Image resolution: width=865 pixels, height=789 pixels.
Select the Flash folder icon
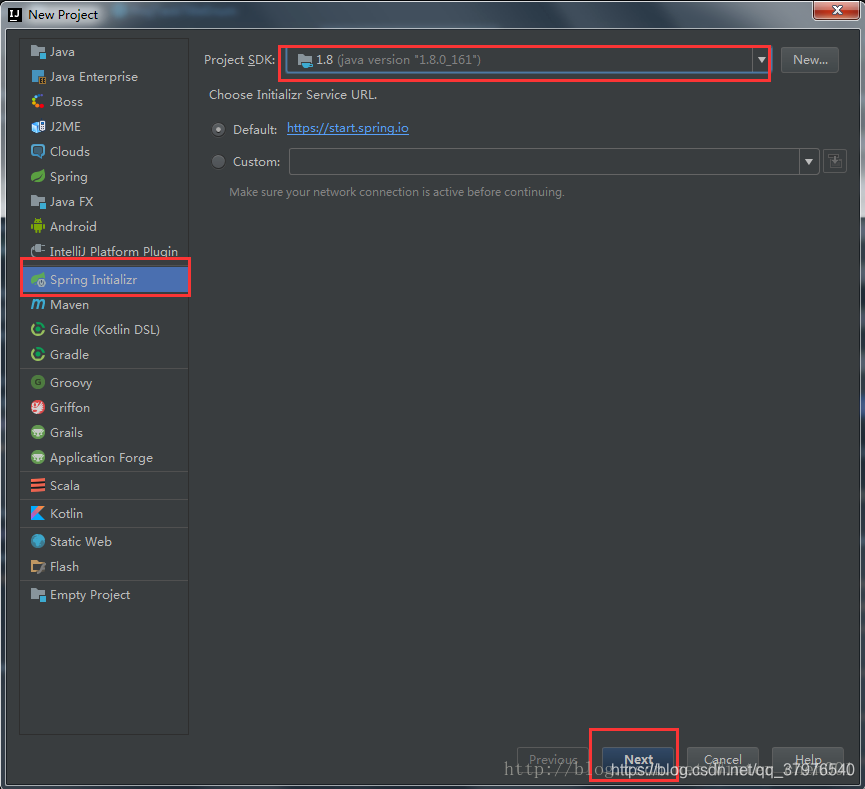pyautogui.click(x=38, y=567)
